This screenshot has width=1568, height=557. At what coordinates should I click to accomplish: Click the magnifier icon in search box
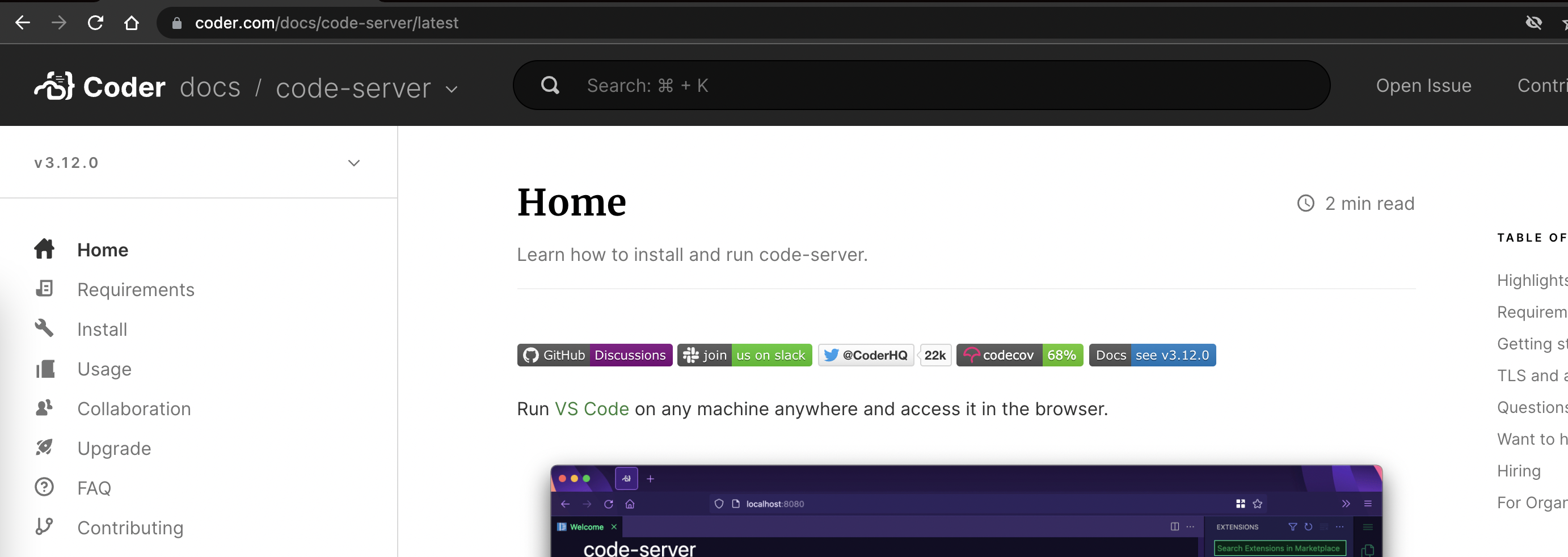coord(550,85)
